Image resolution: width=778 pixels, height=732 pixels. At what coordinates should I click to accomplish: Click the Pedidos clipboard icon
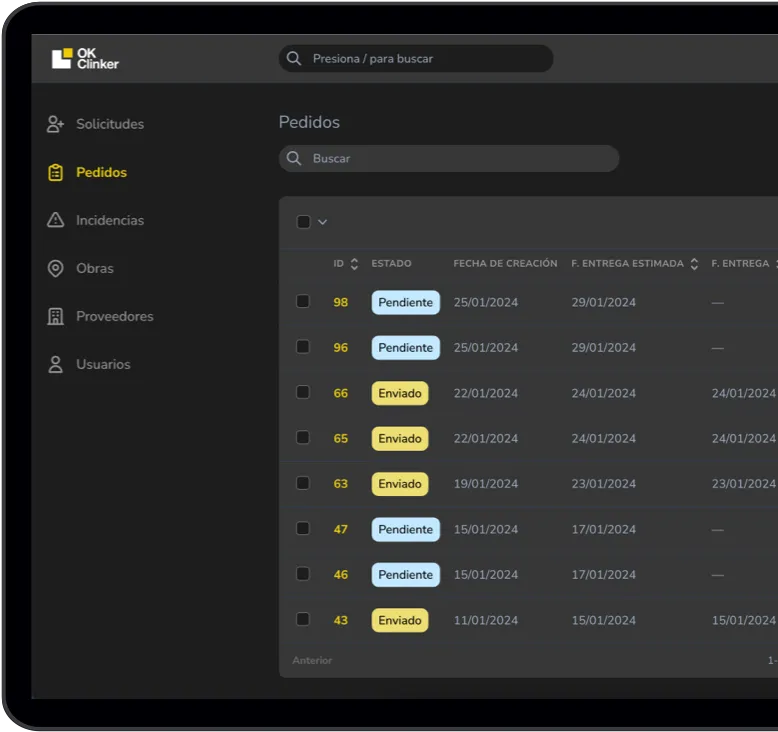[x=55, y=172]
